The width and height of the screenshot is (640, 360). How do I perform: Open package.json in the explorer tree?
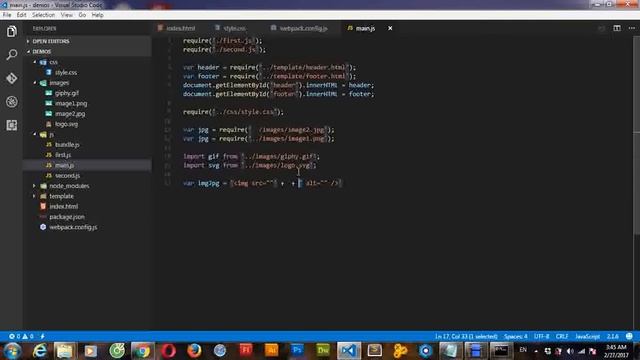pos(67,217)
